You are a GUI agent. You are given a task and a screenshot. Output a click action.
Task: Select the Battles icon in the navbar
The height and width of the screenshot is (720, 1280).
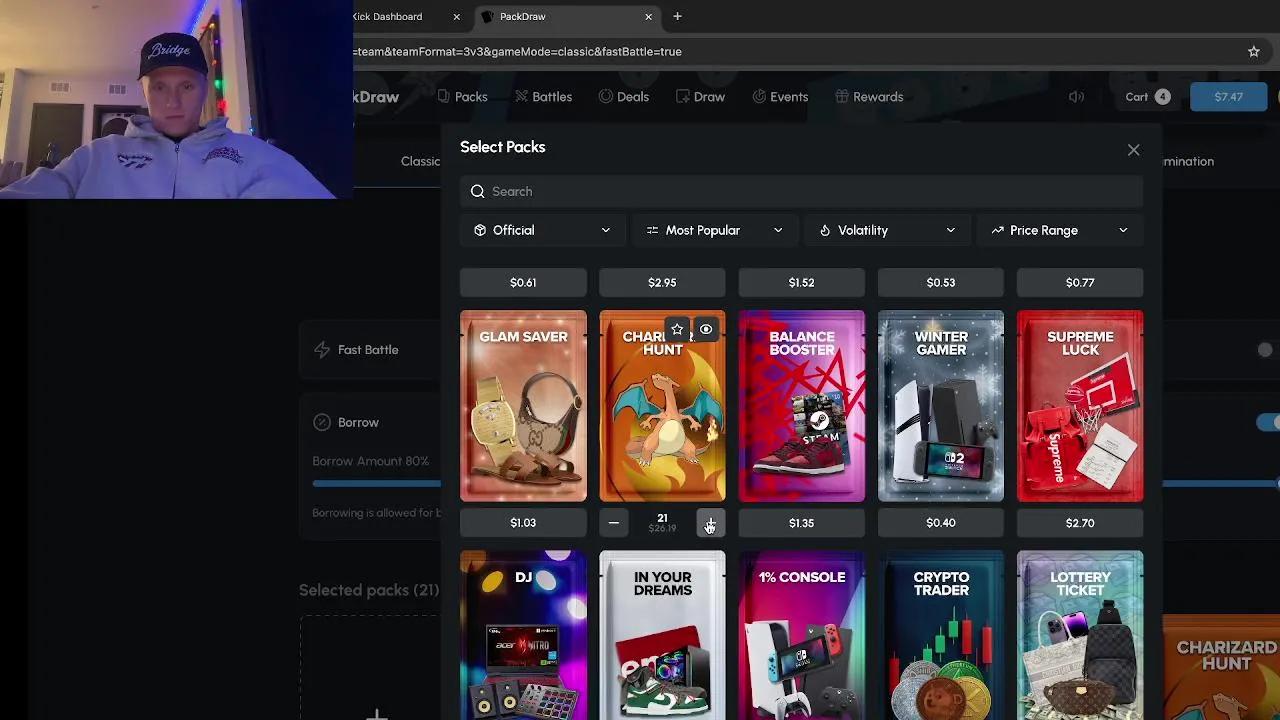543,96
